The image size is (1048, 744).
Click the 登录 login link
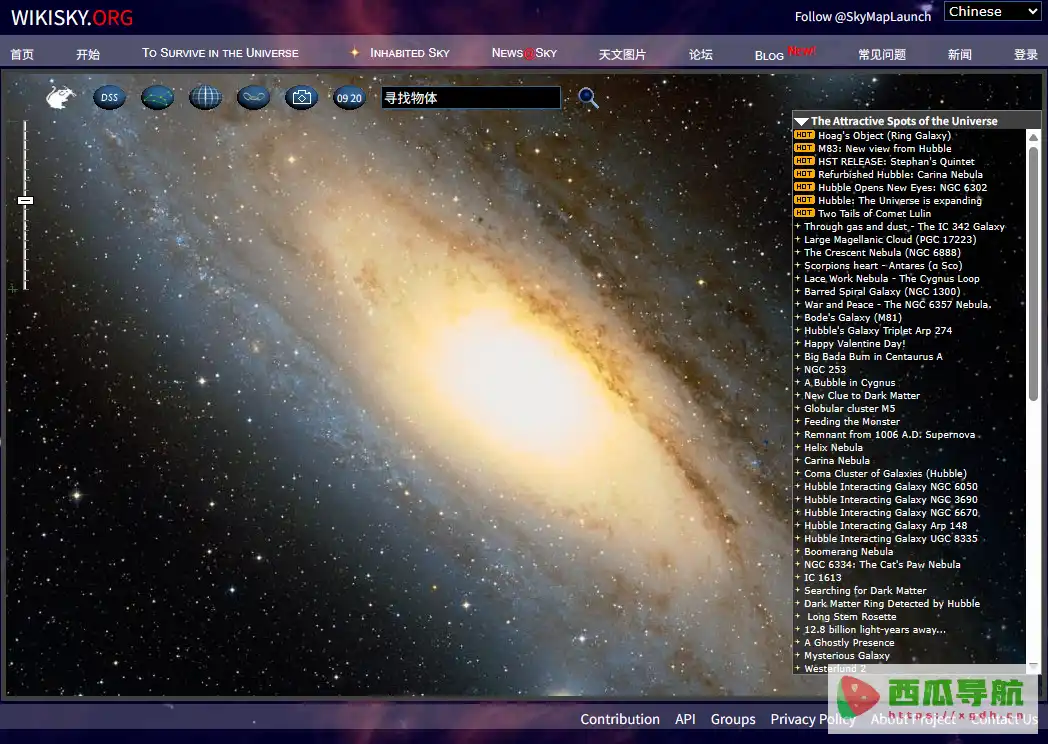click(x=1025, y=53)
